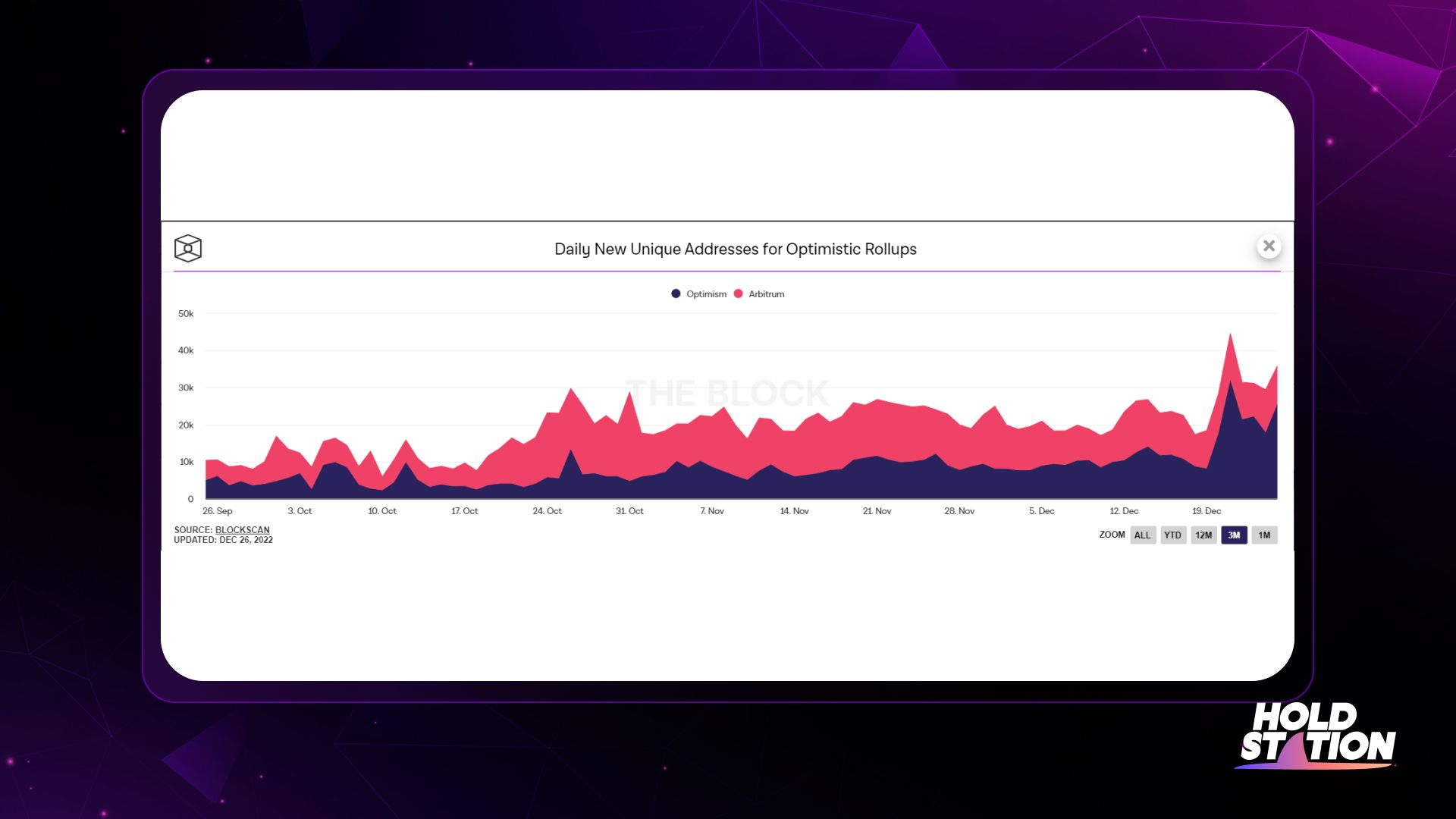Click the UPDATED: DEC 26, 2022 text
Screen dimensions: 1456x819
223,540
